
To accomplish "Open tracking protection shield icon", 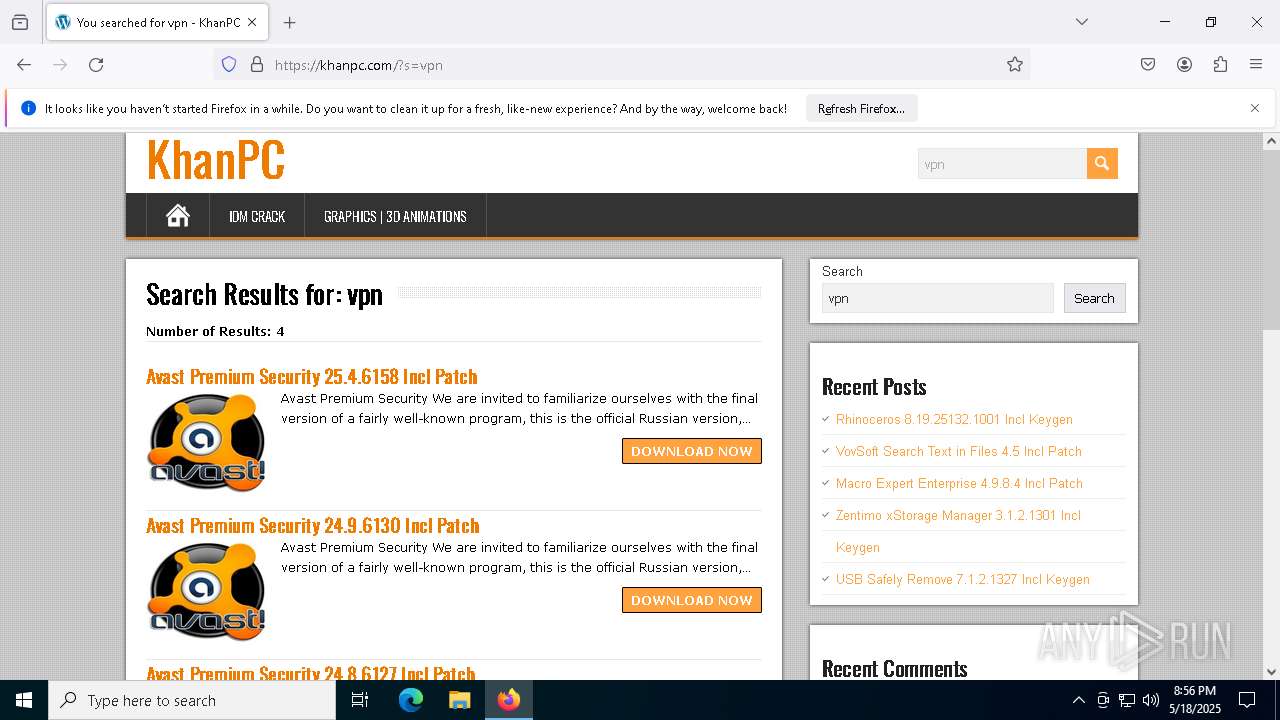I will tap(229, 65).
